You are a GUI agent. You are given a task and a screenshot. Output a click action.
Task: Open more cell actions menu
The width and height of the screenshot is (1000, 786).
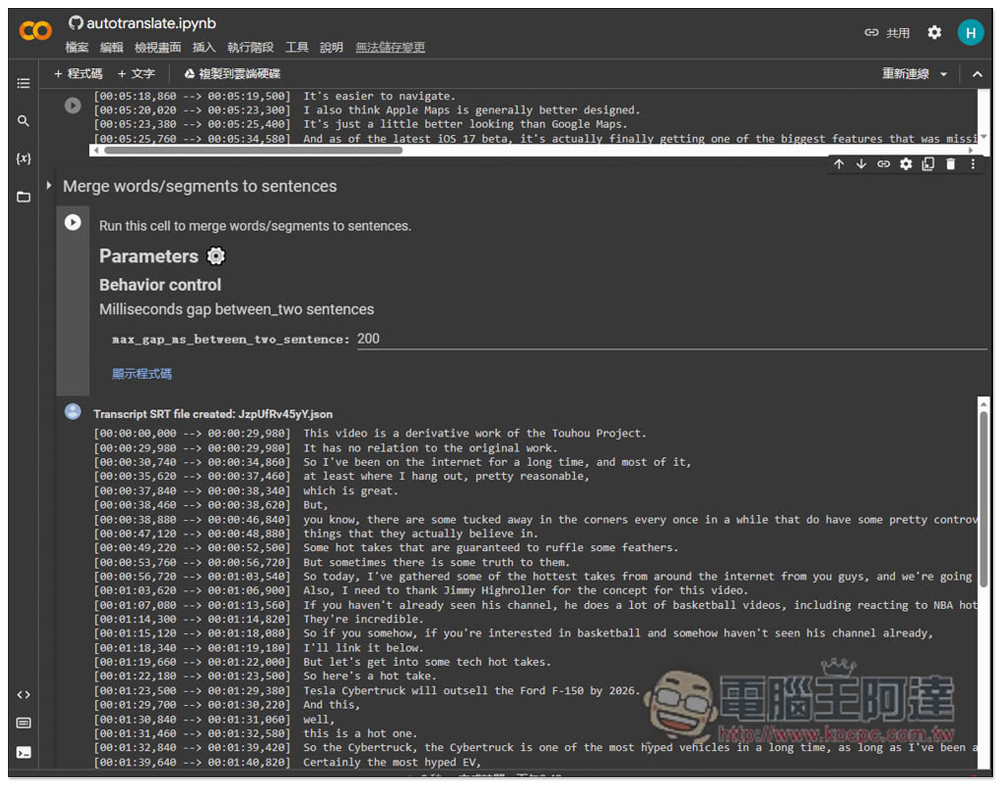(x=973, y=164)
